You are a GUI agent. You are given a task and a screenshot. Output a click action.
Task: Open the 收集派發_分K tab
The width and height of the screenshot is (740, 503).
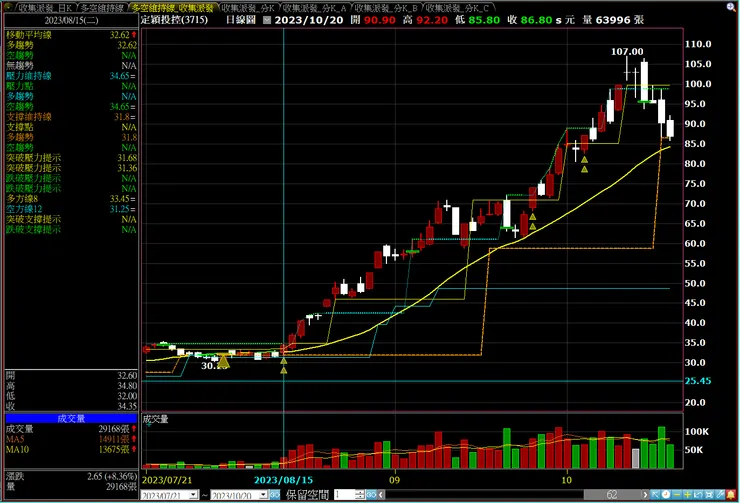[x=248, y=8]
